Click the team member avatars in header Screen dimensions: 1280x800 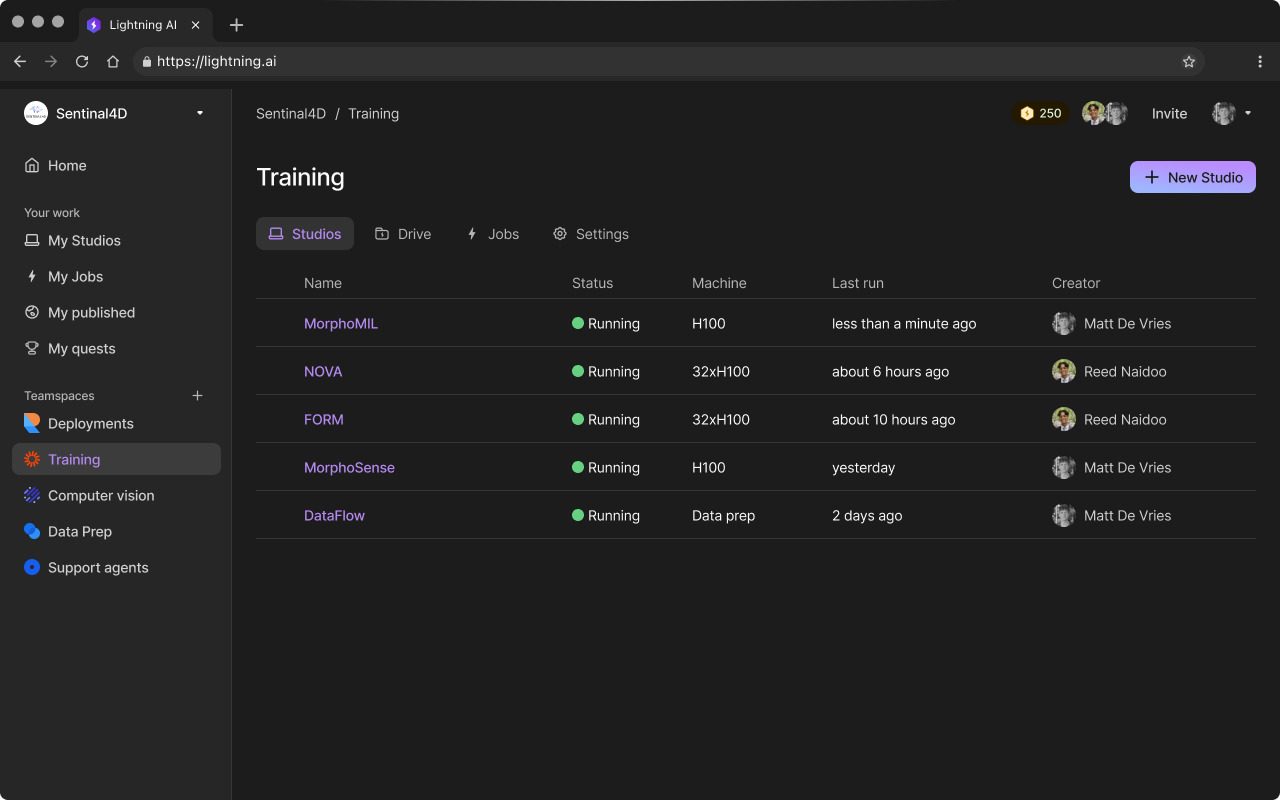pyautogui.click(x=1105, y=114)
